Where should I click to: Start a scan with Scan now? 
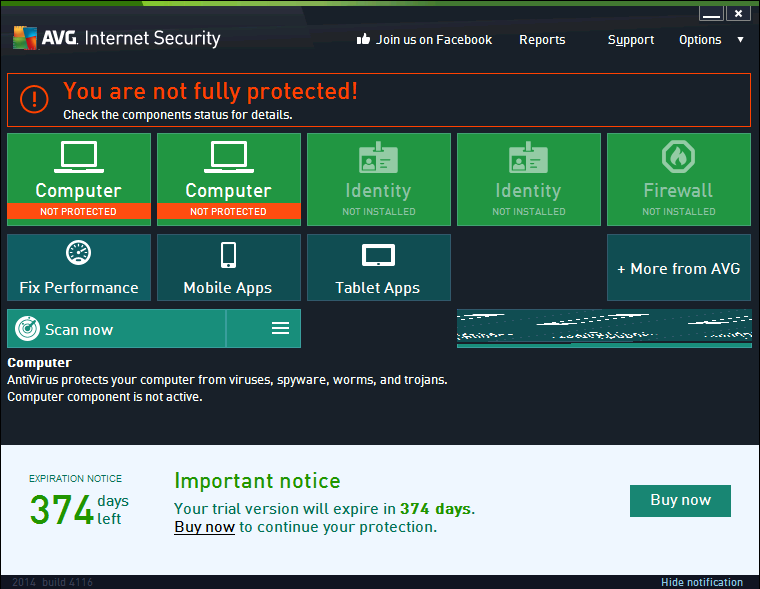[116, 329]
